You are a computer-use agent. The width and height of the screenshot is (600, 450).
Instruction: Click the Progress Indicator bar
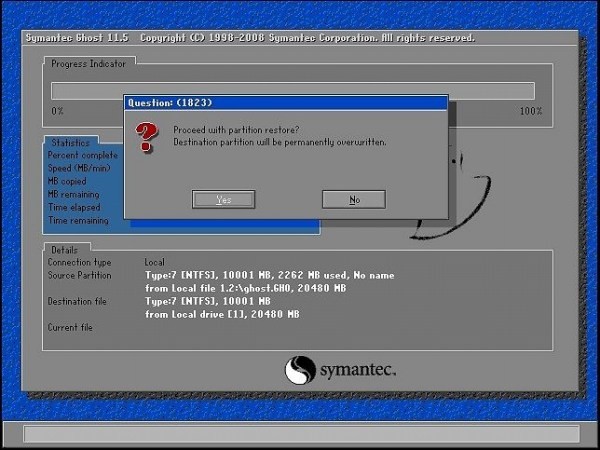click(293, 91)
